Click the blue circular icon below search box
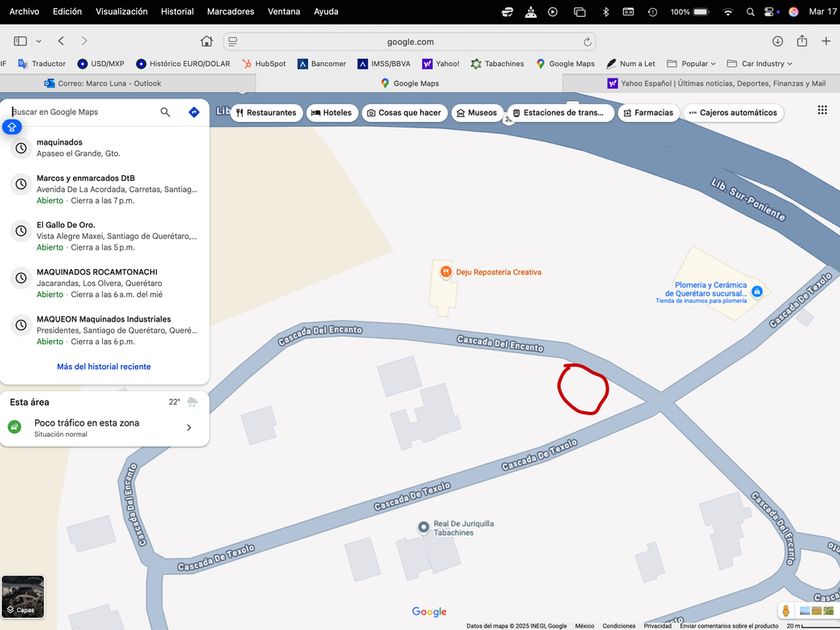 pyautogui.click(x=12, y=127)
